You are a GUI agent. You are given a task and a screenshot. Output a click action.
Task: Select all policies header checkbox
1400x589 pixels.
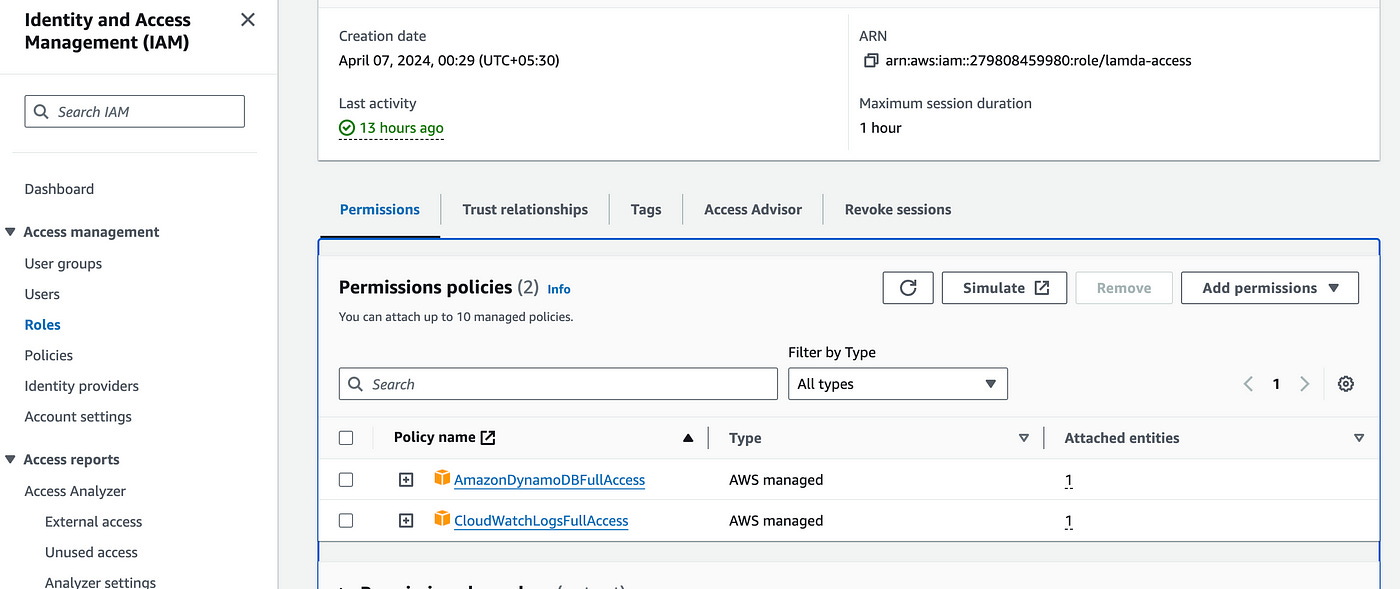click(x=346, y=438)
